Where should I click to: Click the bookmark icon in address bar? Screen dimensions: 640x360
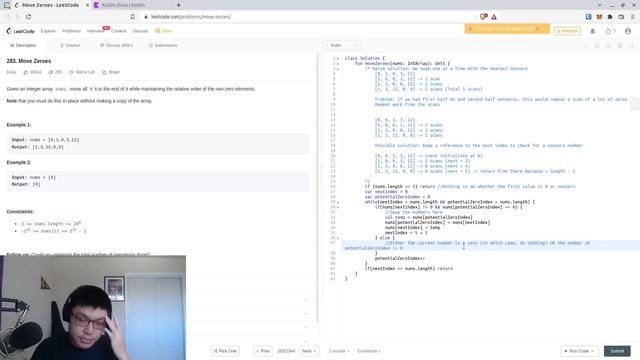pyautogui.click(x=133, y=17)
